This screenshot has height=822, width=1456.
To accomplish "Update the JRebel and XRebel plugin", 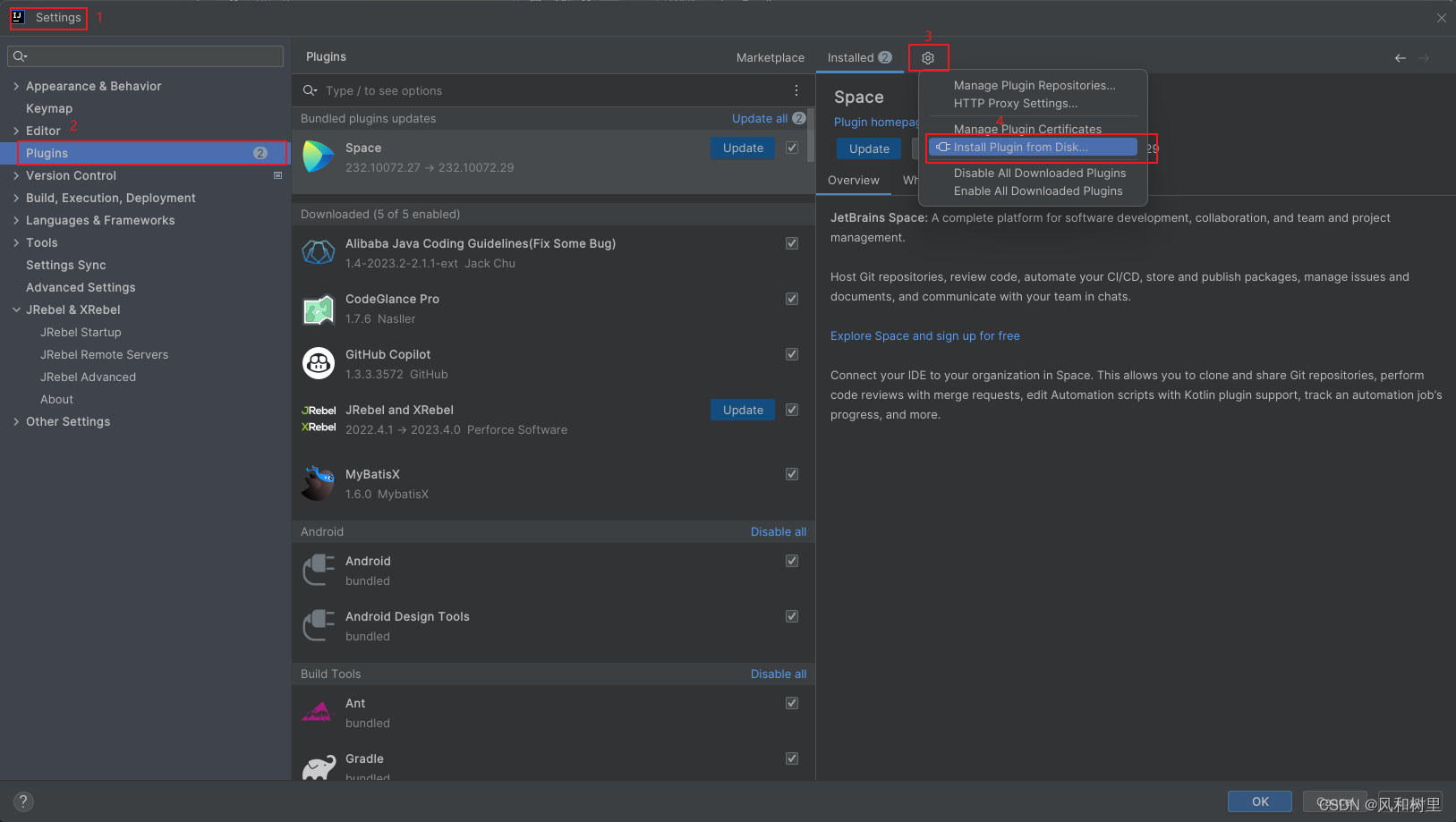I will [x=743, y=410].
